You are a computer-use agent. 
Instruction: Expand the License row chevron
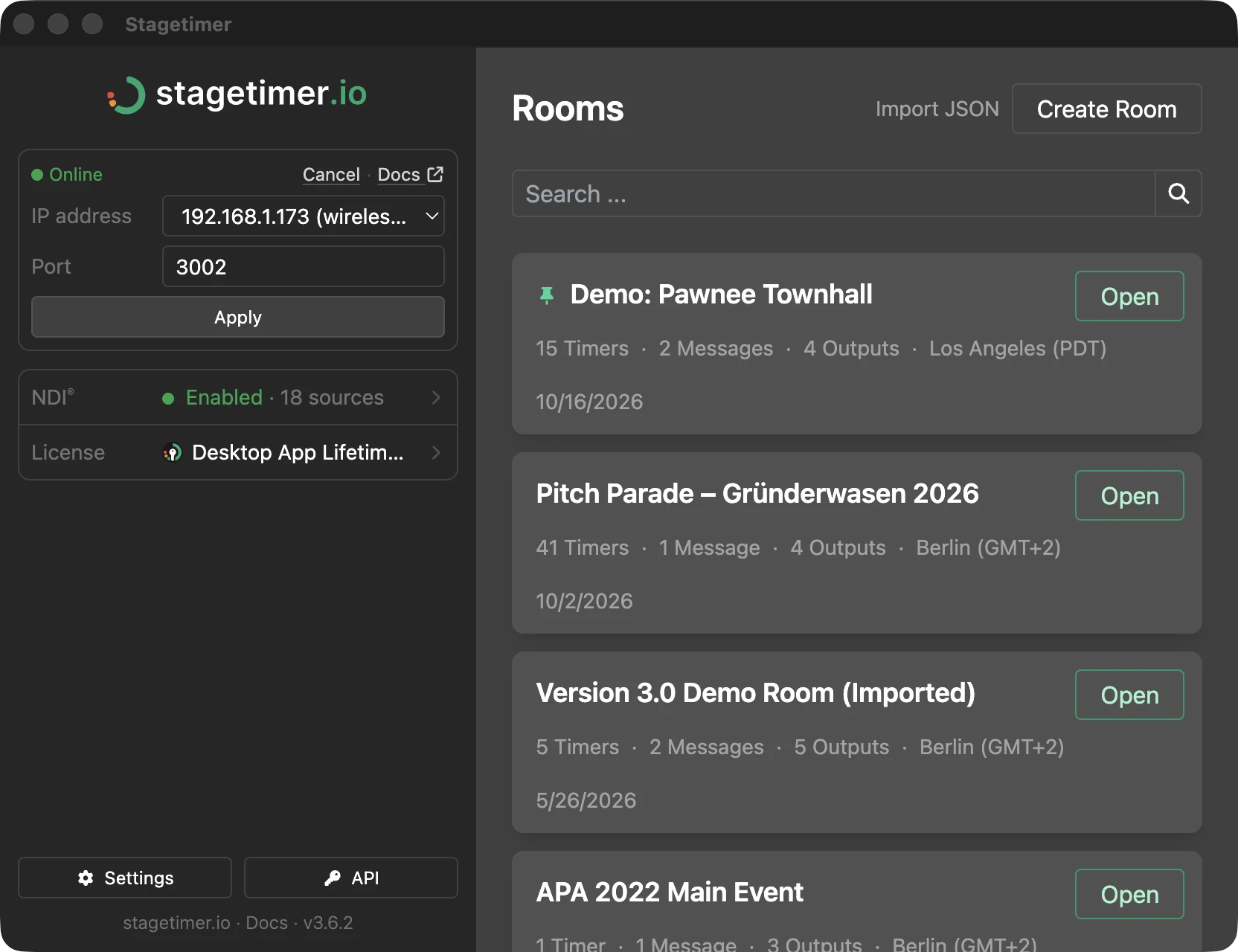[x=436, y=452]
